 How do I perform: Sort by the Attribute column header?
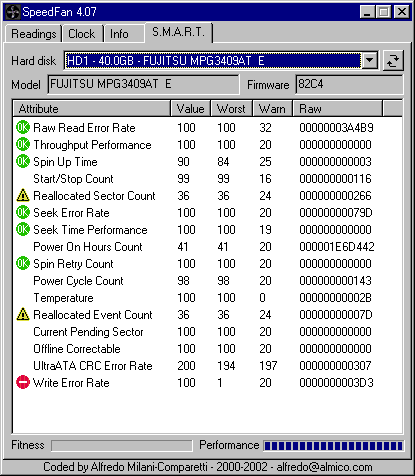92,109
